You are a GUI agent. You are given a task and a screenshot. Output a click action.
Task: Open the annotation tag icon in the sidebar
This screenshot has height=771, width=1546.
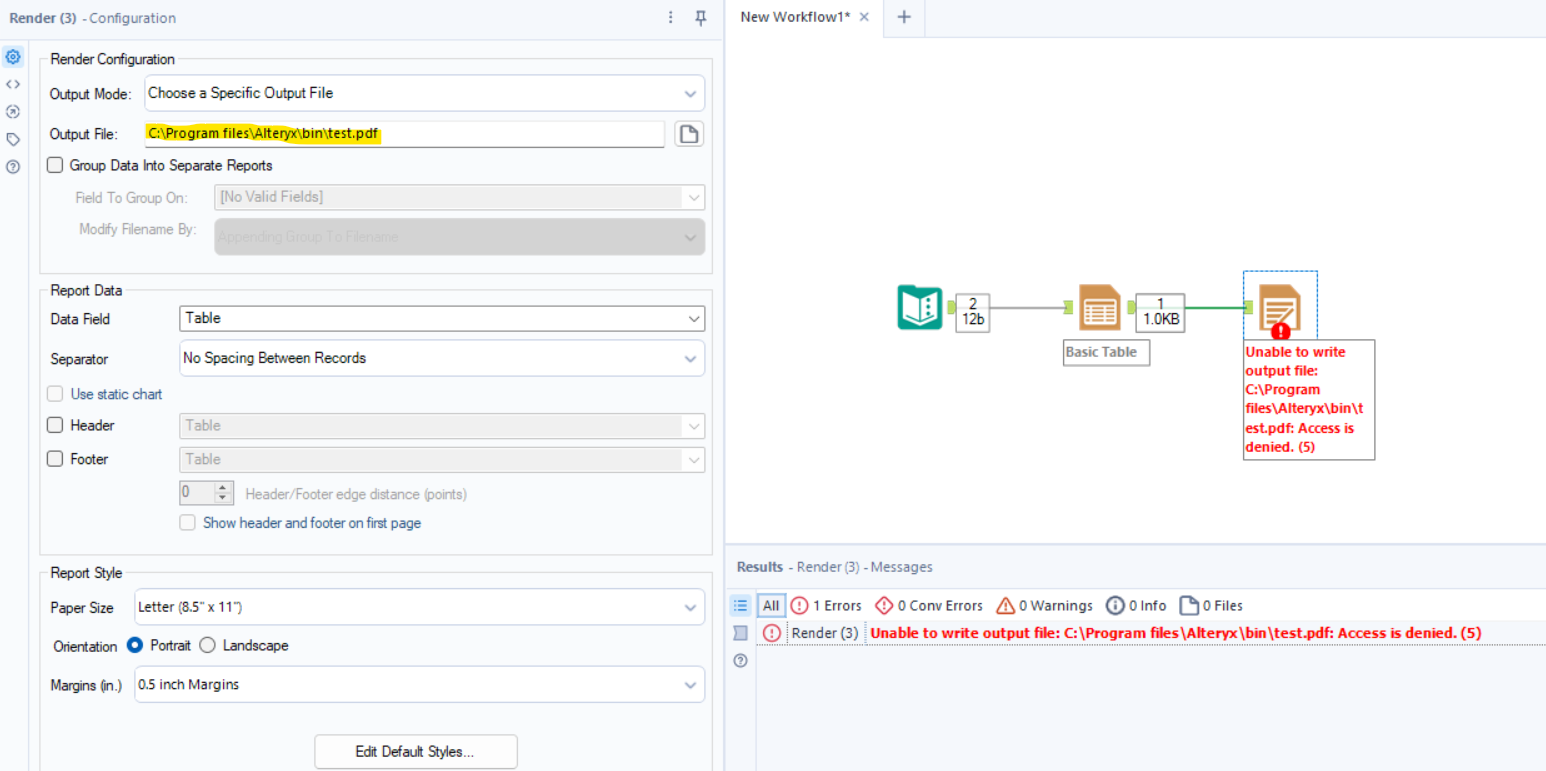[x=13, y=139]
